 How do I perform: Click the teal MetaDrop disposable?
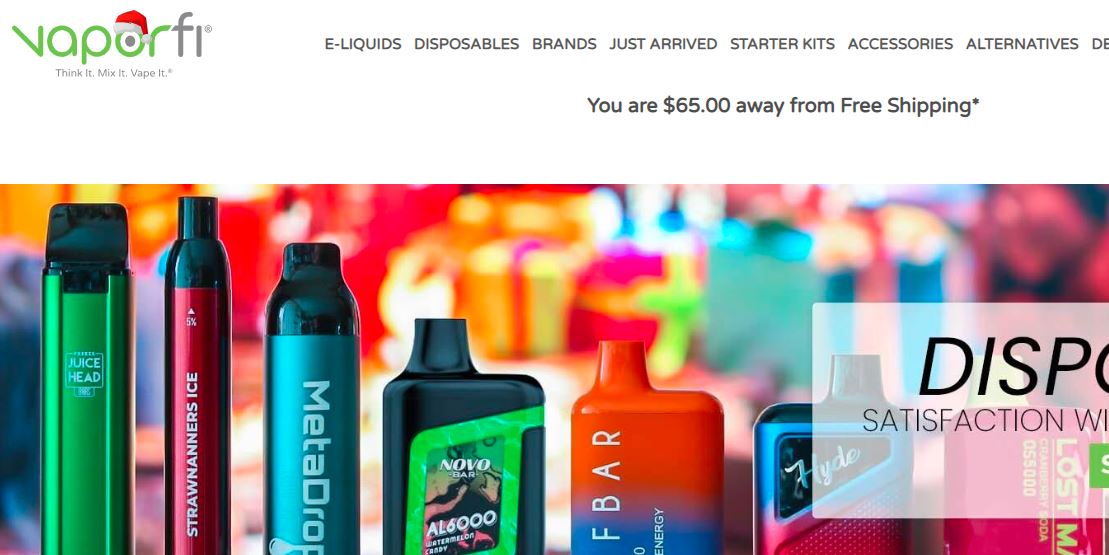coord(312,399)
